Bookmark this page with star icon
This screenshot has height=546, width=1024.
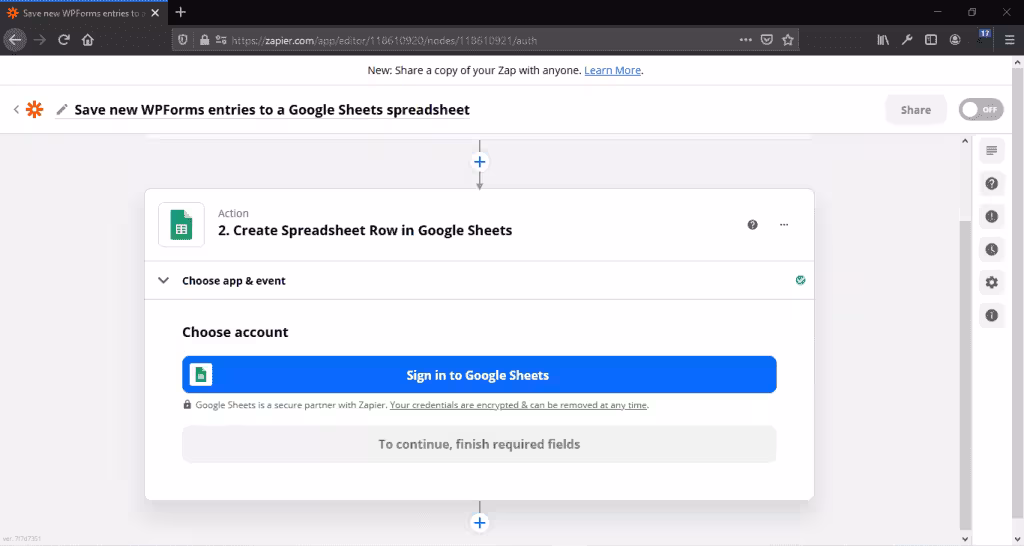pyautogui.click(x=788, y=40)
